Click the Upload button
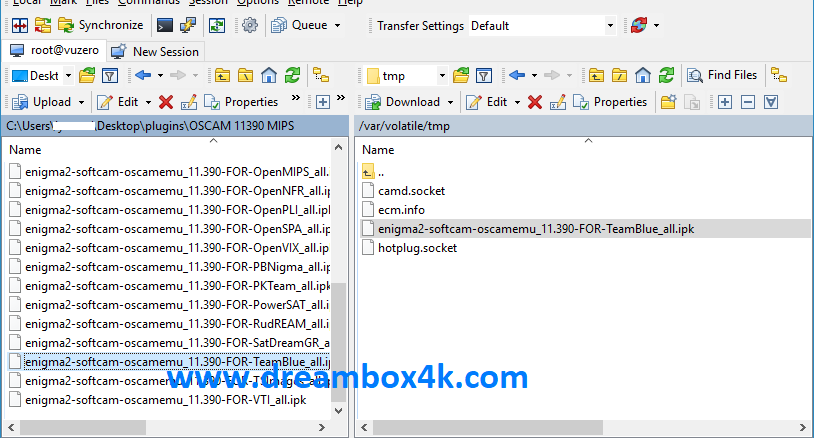814x438 pixels. pyautogui.click(x=42, y=102)
